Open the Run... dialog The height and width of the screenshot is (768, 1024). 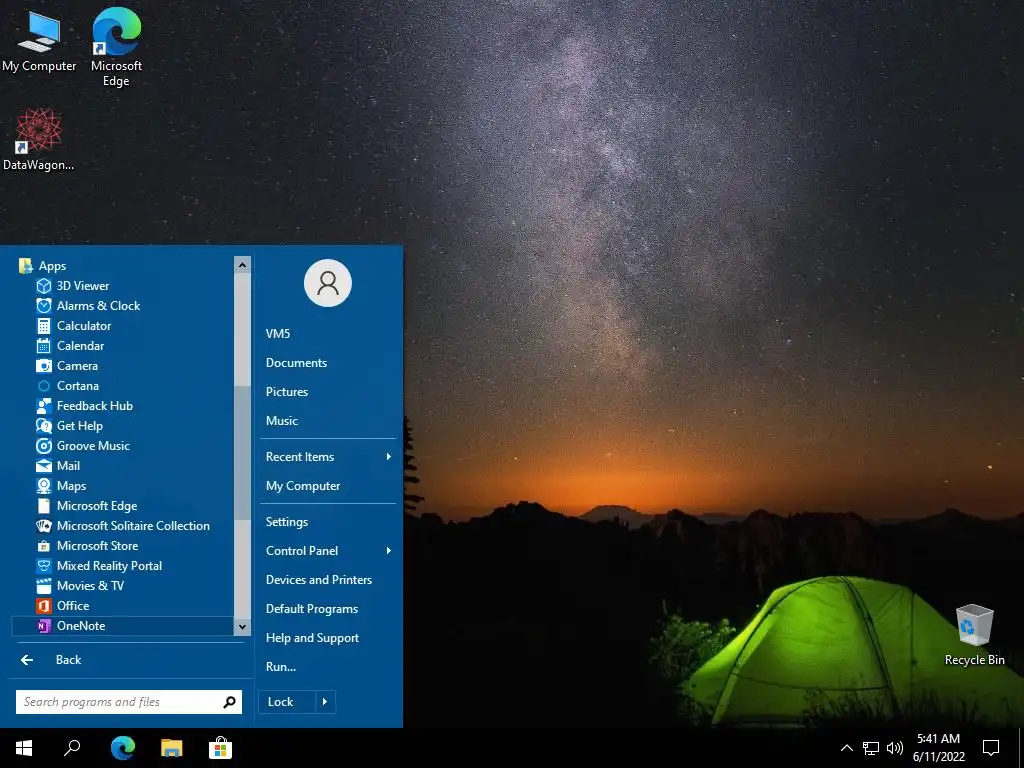(328, 667)
